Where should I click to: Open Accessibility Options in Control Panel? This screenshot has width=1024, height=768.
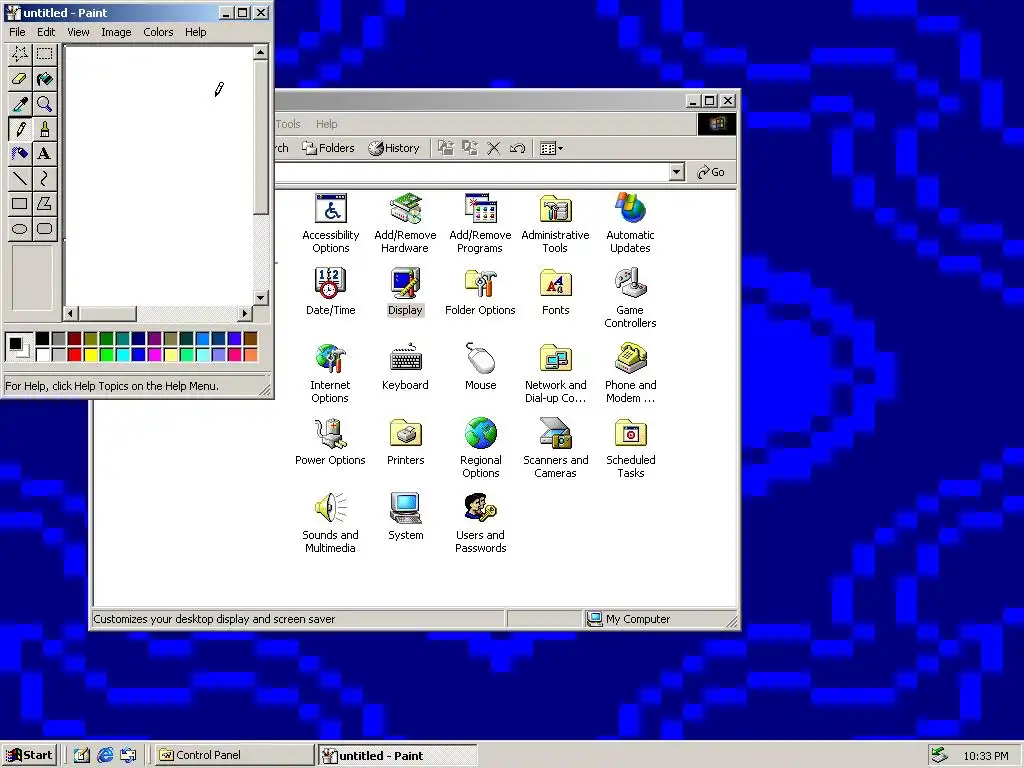330,223
